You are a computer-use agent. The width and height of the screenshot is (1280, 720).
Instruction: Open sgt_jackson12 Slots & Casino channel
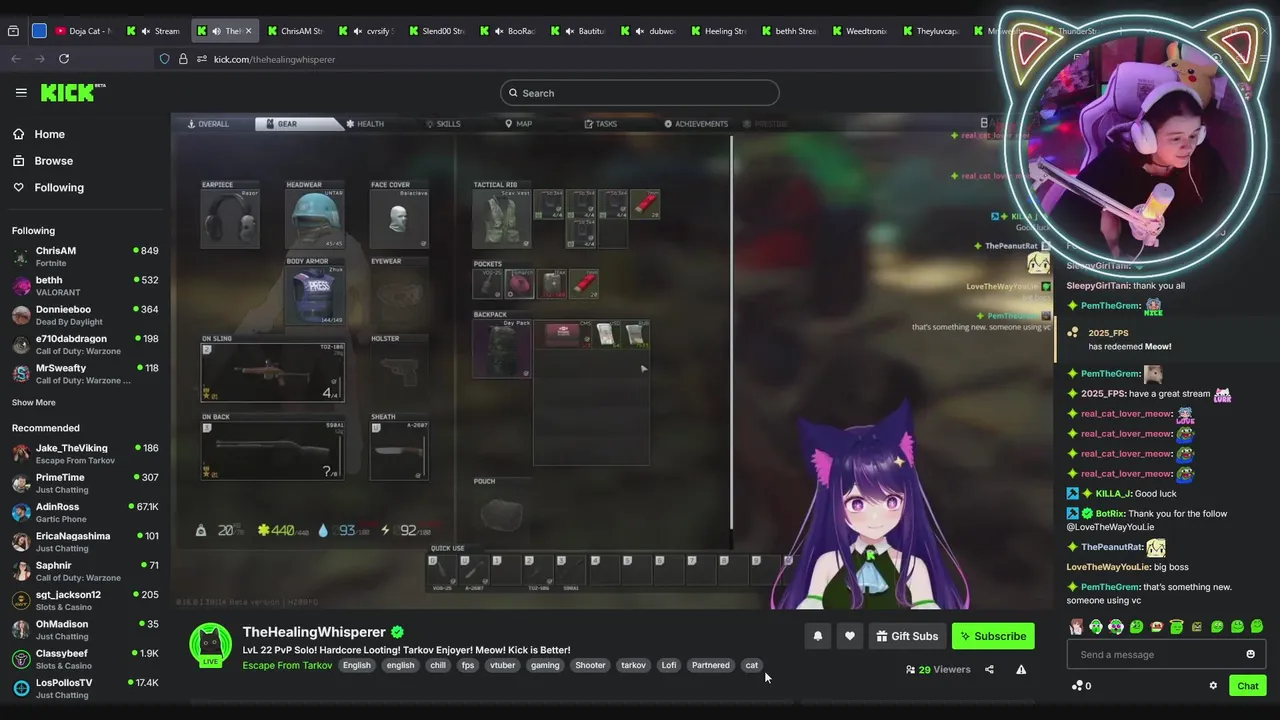click(85, 600)
